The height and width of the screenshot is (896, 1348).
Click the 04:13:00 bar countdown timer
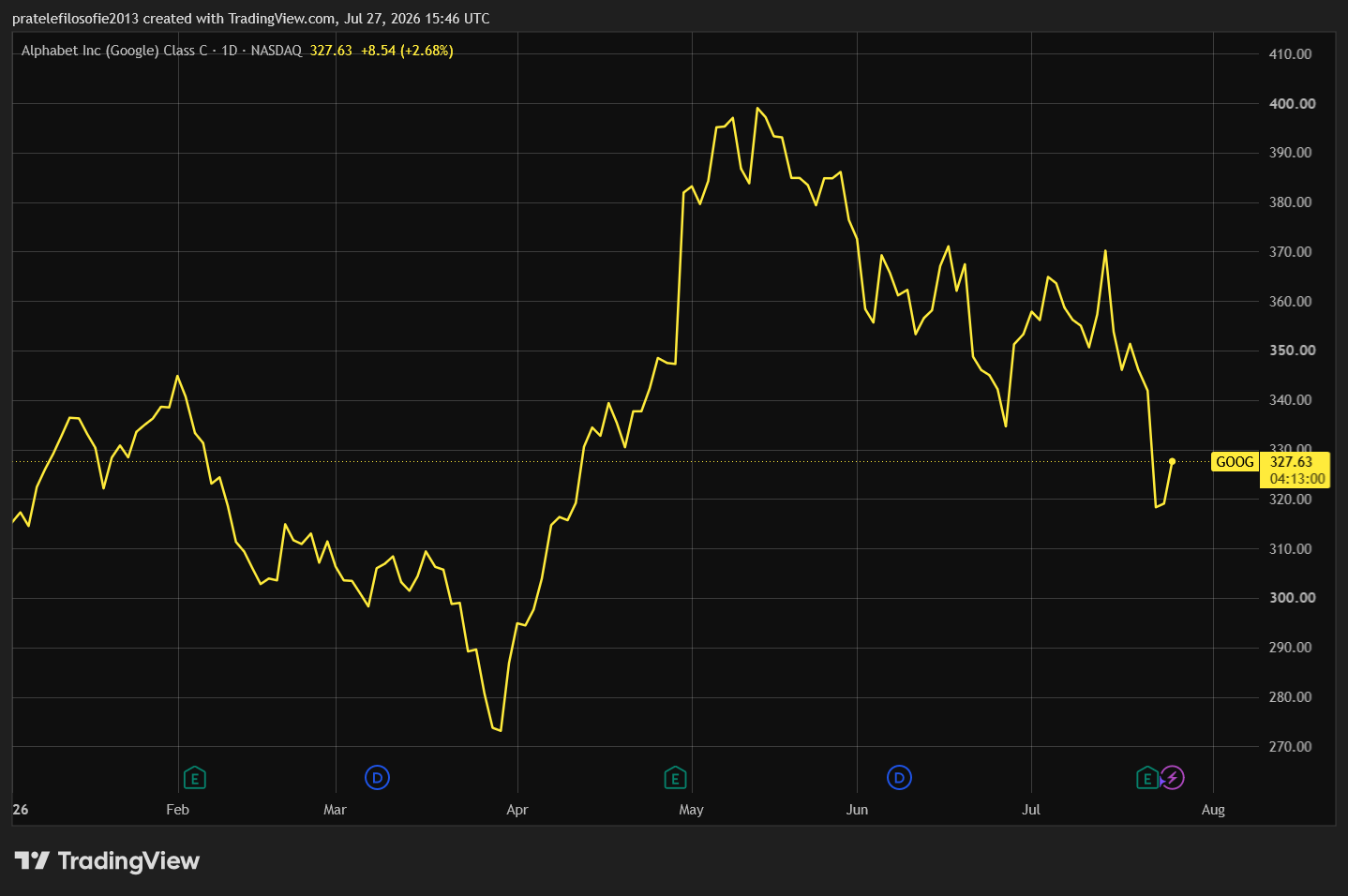1297,479
